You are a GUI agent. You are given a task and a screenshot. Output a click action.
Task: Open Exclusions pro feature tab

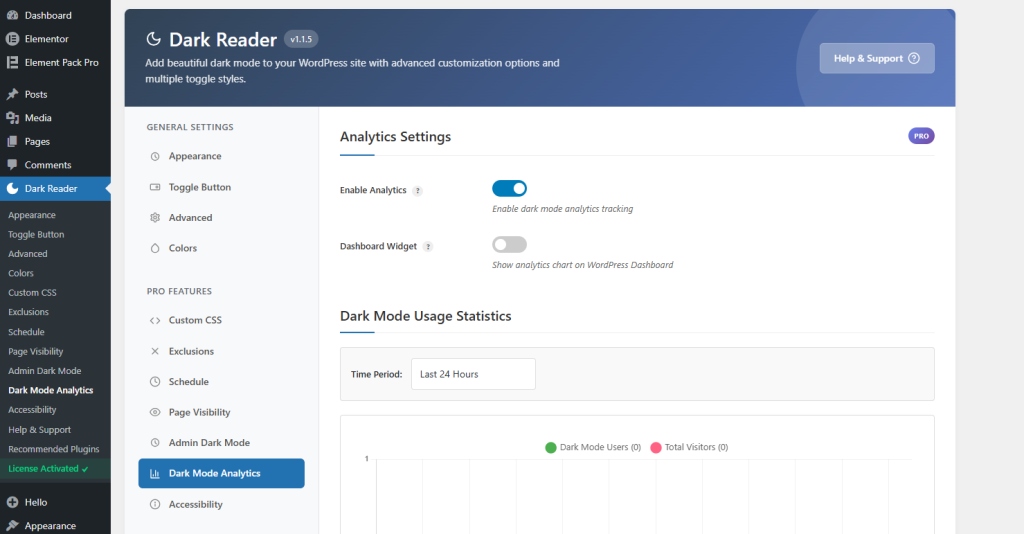pyautogui.click(x=221, y=351)
